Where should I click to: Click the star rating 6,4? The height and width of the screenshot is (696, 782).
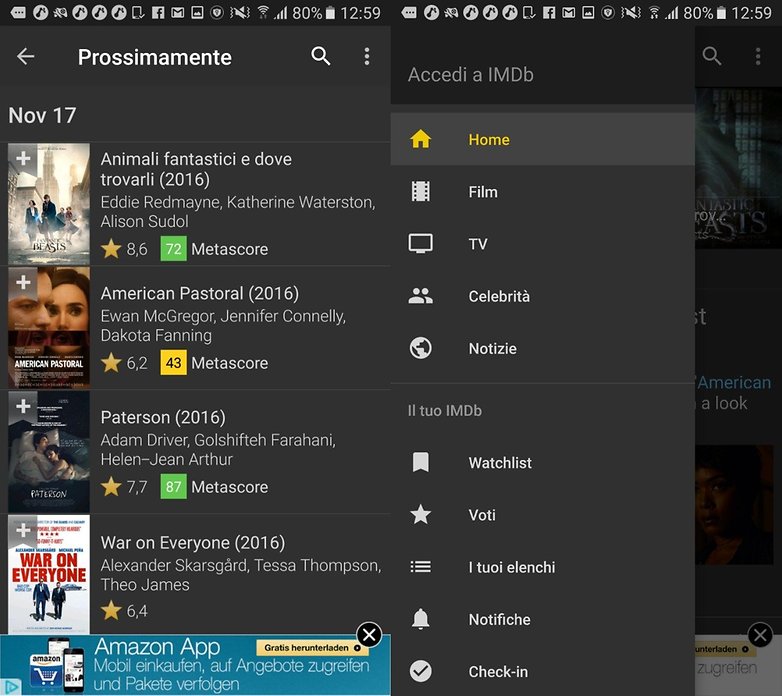coord(124,610)
